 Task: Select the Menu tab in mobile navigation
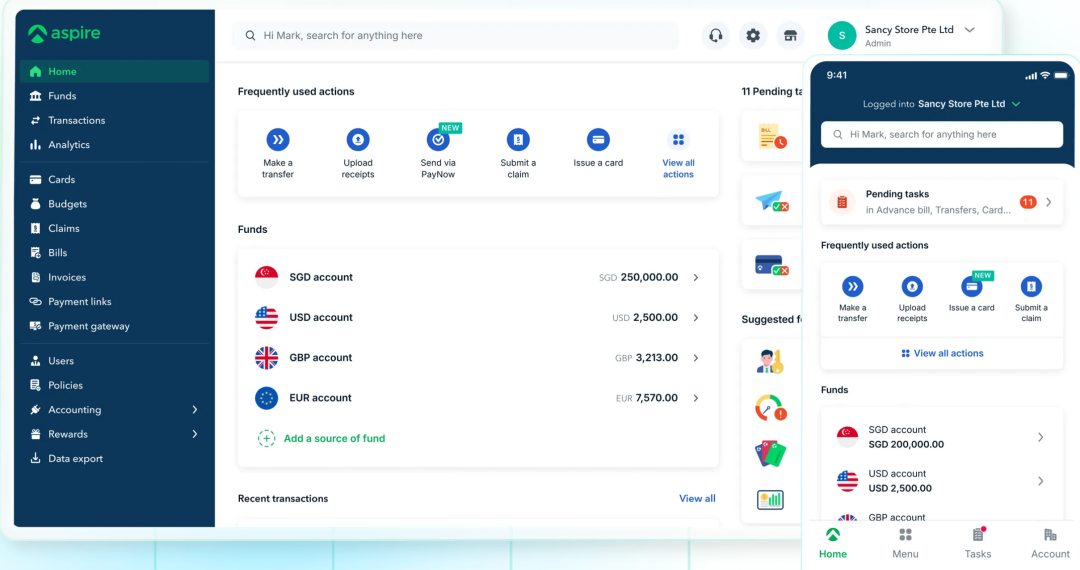tap(905, 543)
